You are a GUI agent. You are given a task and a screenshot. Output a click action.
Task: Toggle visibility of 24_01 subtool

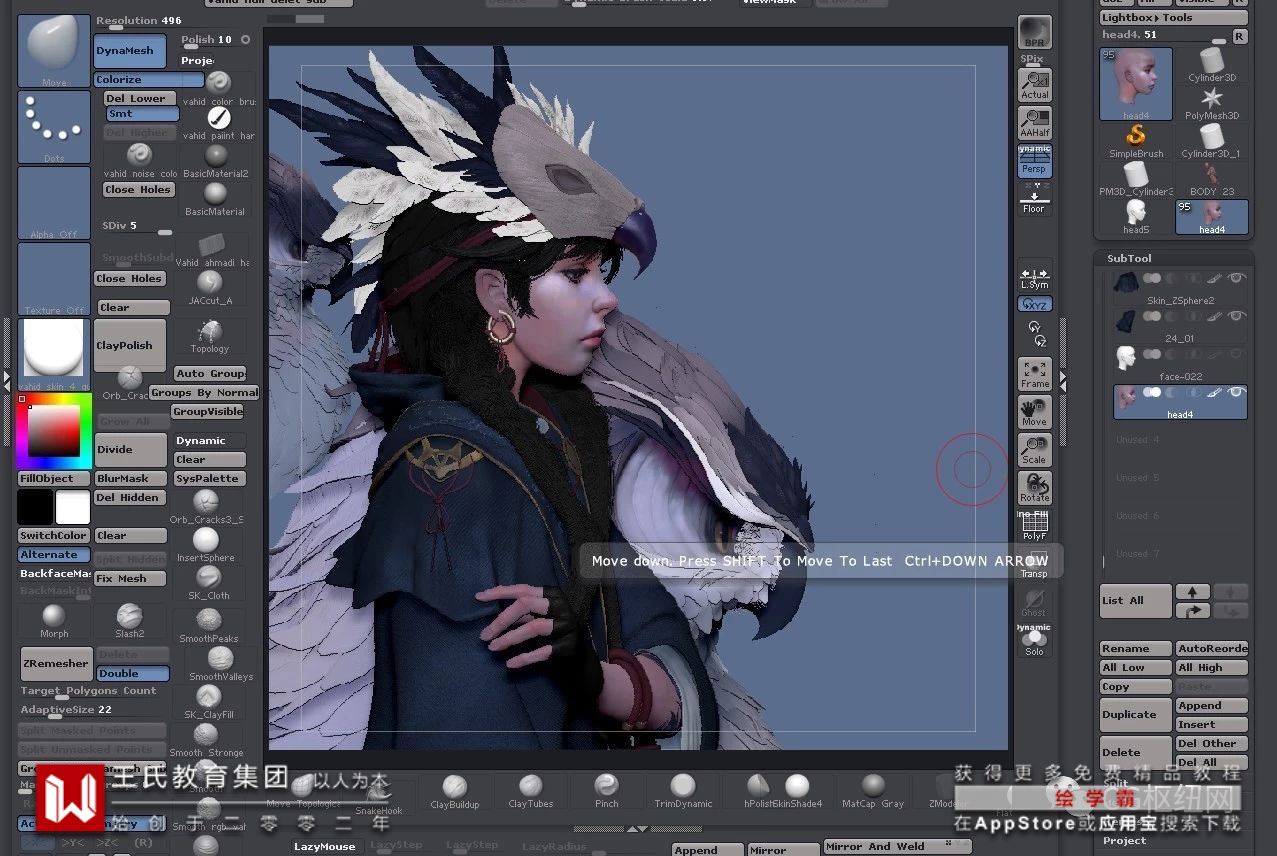[1237, 316]
